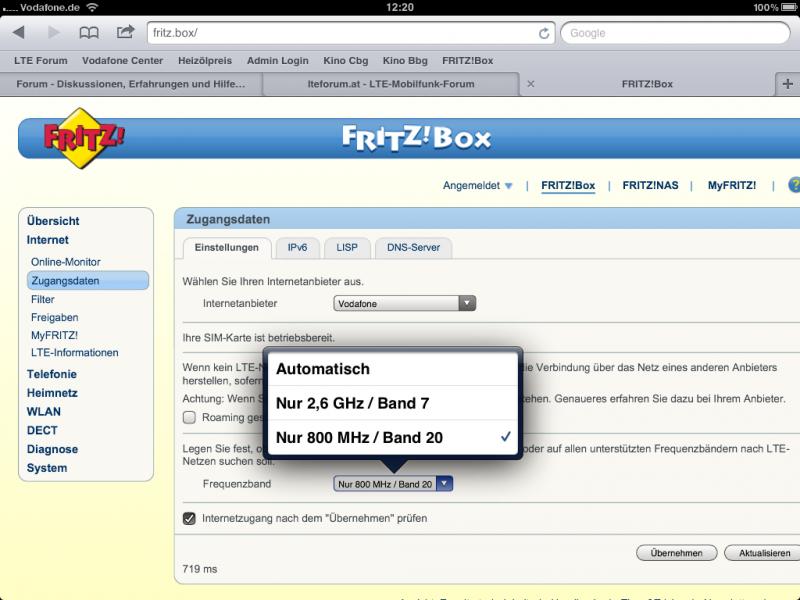Open the Admin Login bookmark

(278, 61)
